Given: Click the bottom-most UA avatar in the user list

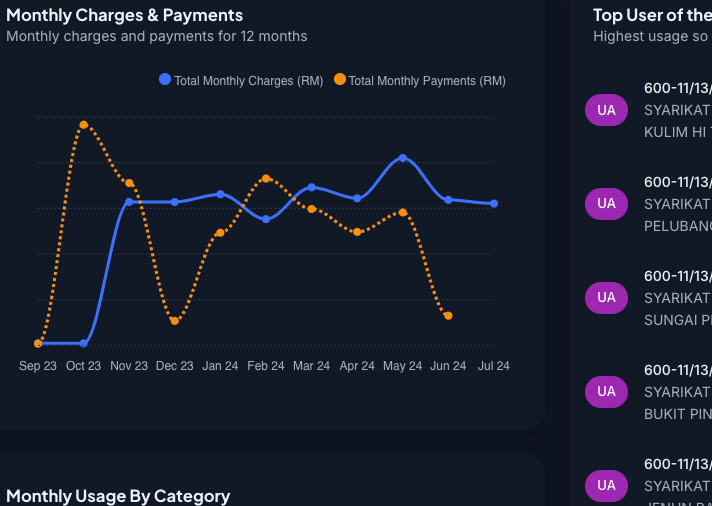Looking at the screenshot, I should pos(606,485).
